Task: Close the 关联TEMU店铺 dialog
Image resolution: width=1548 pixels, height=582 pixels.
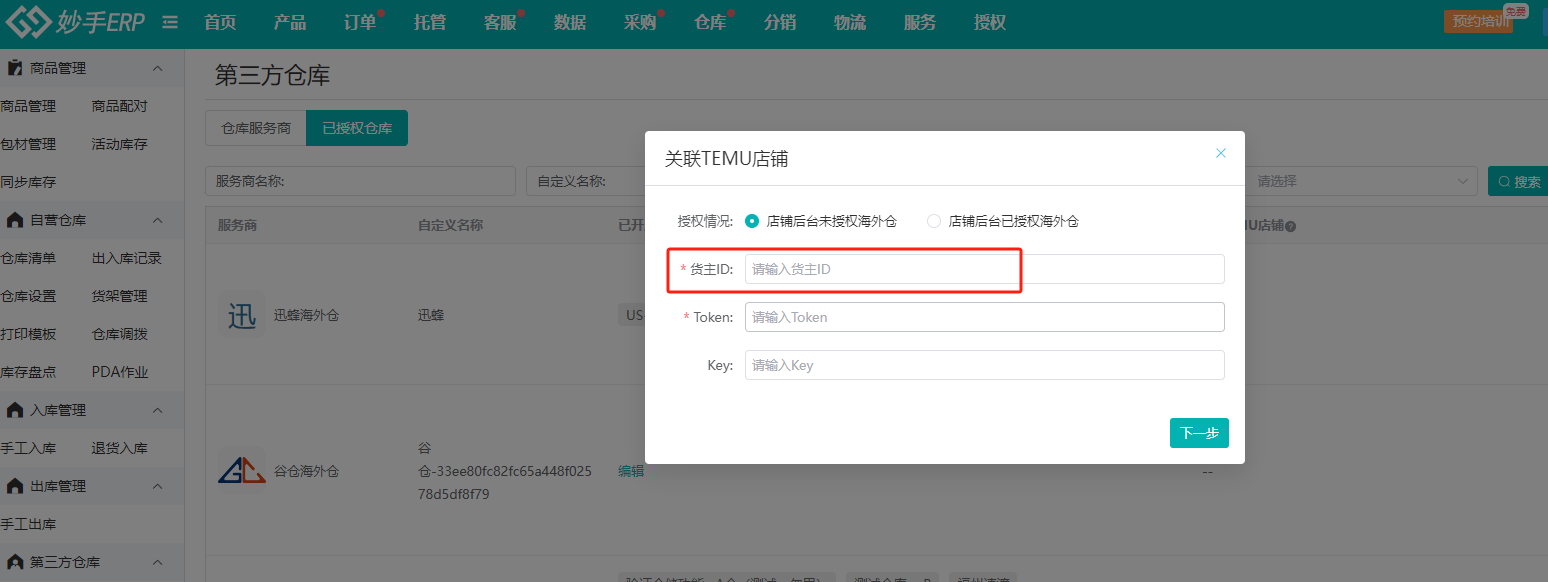Action: tap(1220, 153)
